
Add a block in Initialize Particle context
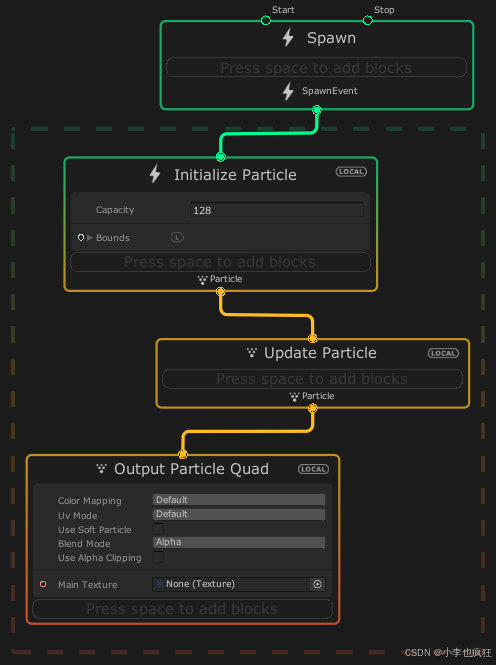click(220, 262)
